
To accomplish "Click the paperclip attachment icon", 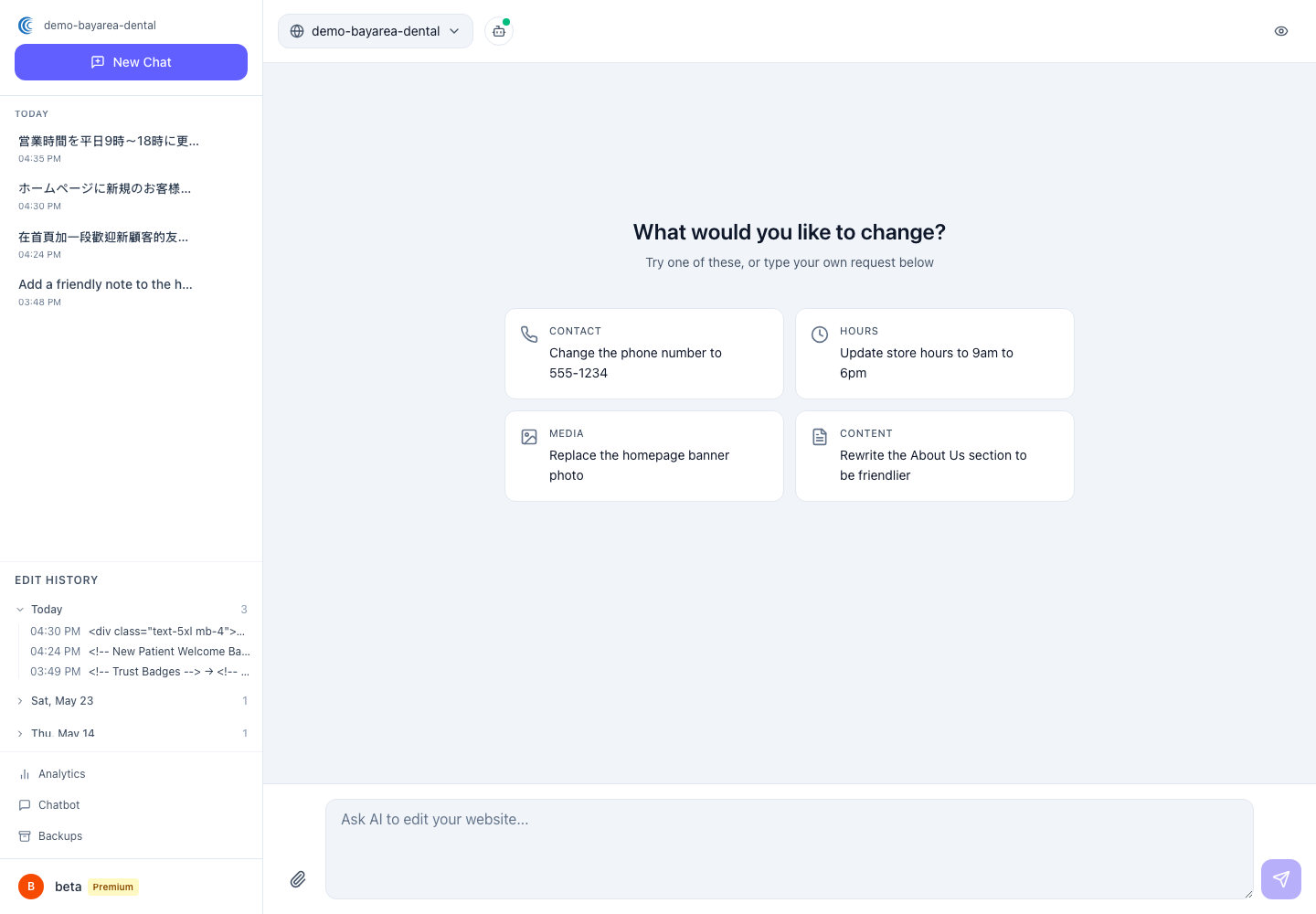I will (x=298, y=879).
